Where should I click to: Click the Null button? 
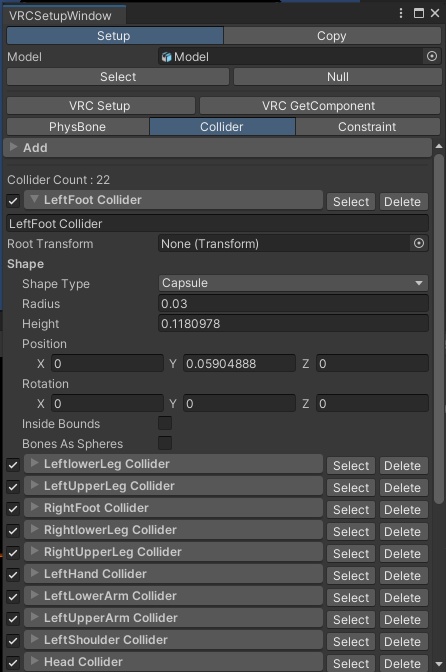(338, 77)
